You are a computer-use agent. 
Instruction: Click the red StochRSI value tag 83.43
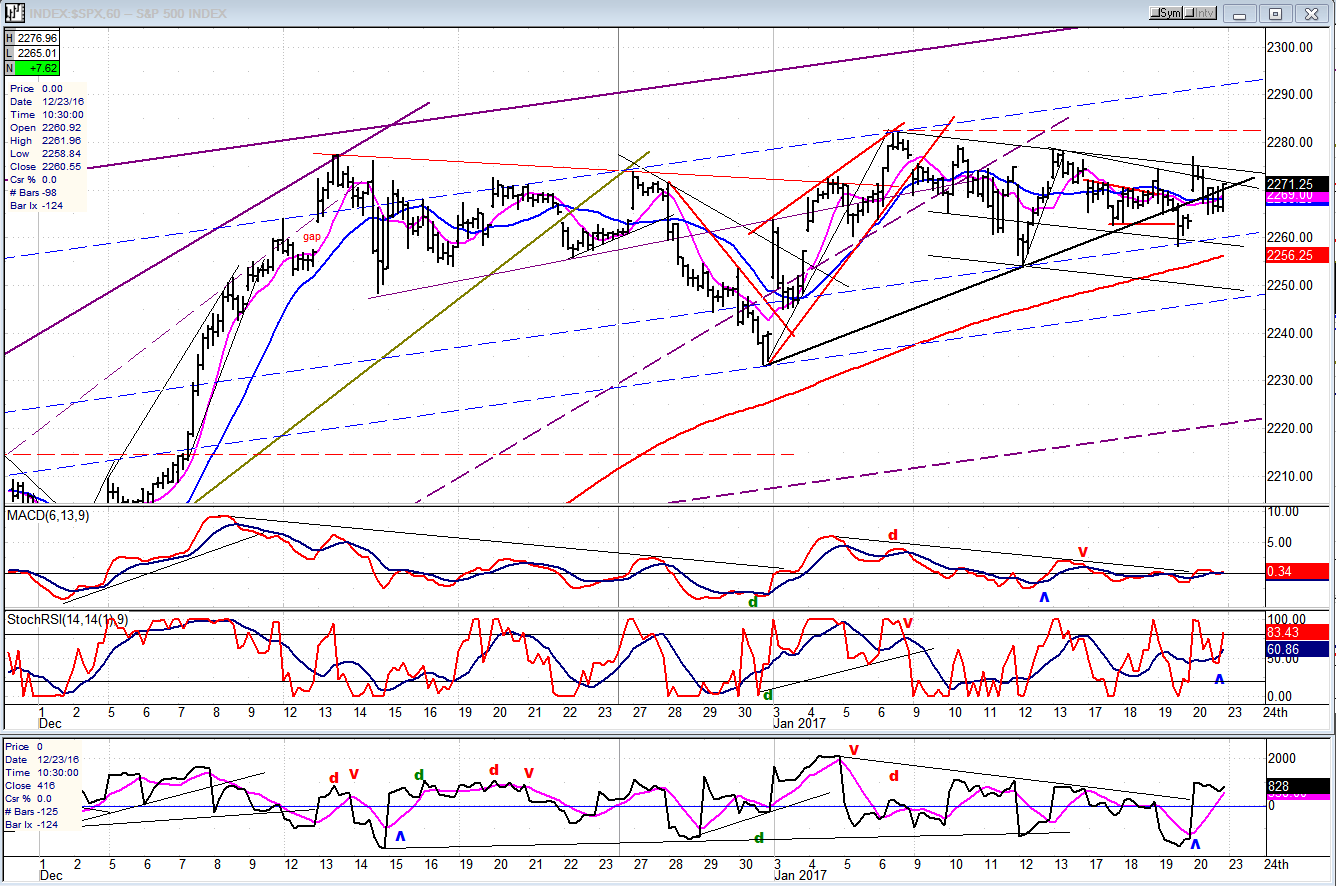(x=1301, y=633)
